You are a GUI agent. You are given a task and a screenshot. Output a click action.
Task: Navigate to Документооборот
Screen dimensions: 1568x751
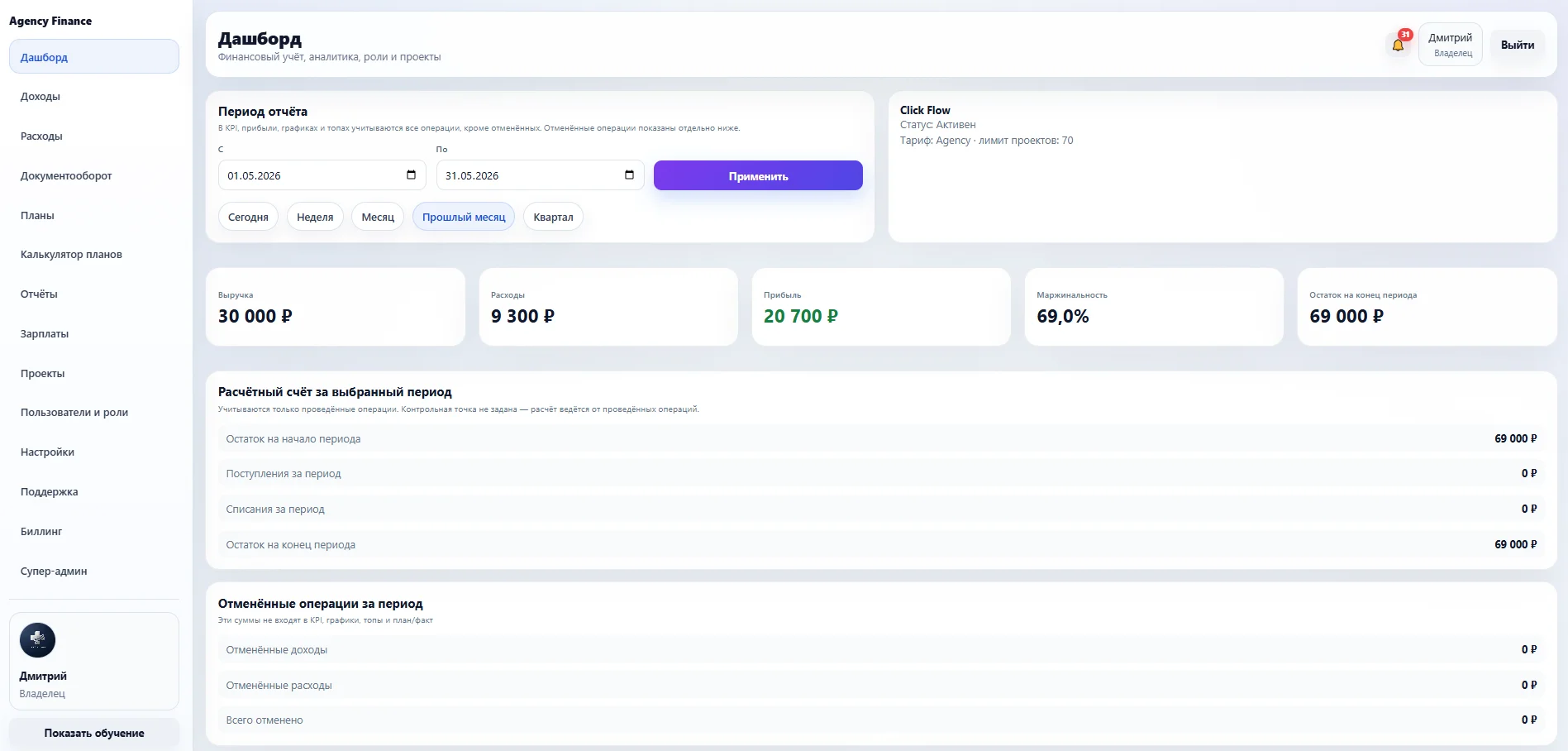pos(94,176)
